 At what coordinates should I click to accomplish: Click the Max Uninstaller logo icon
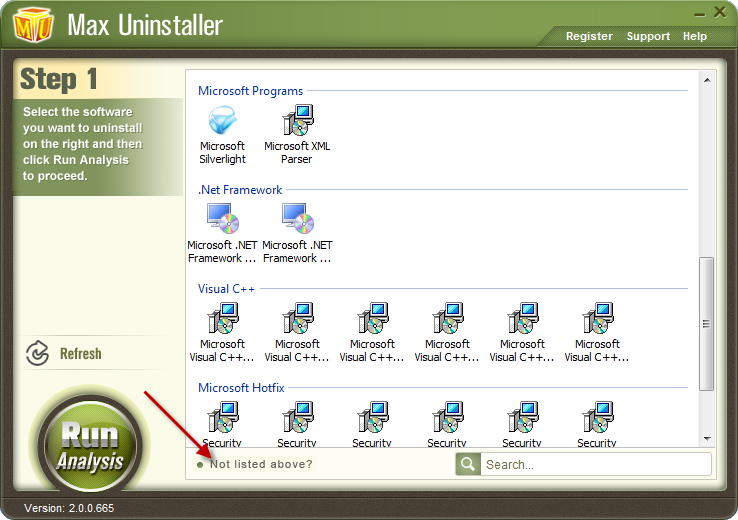[x=33, y=25]
